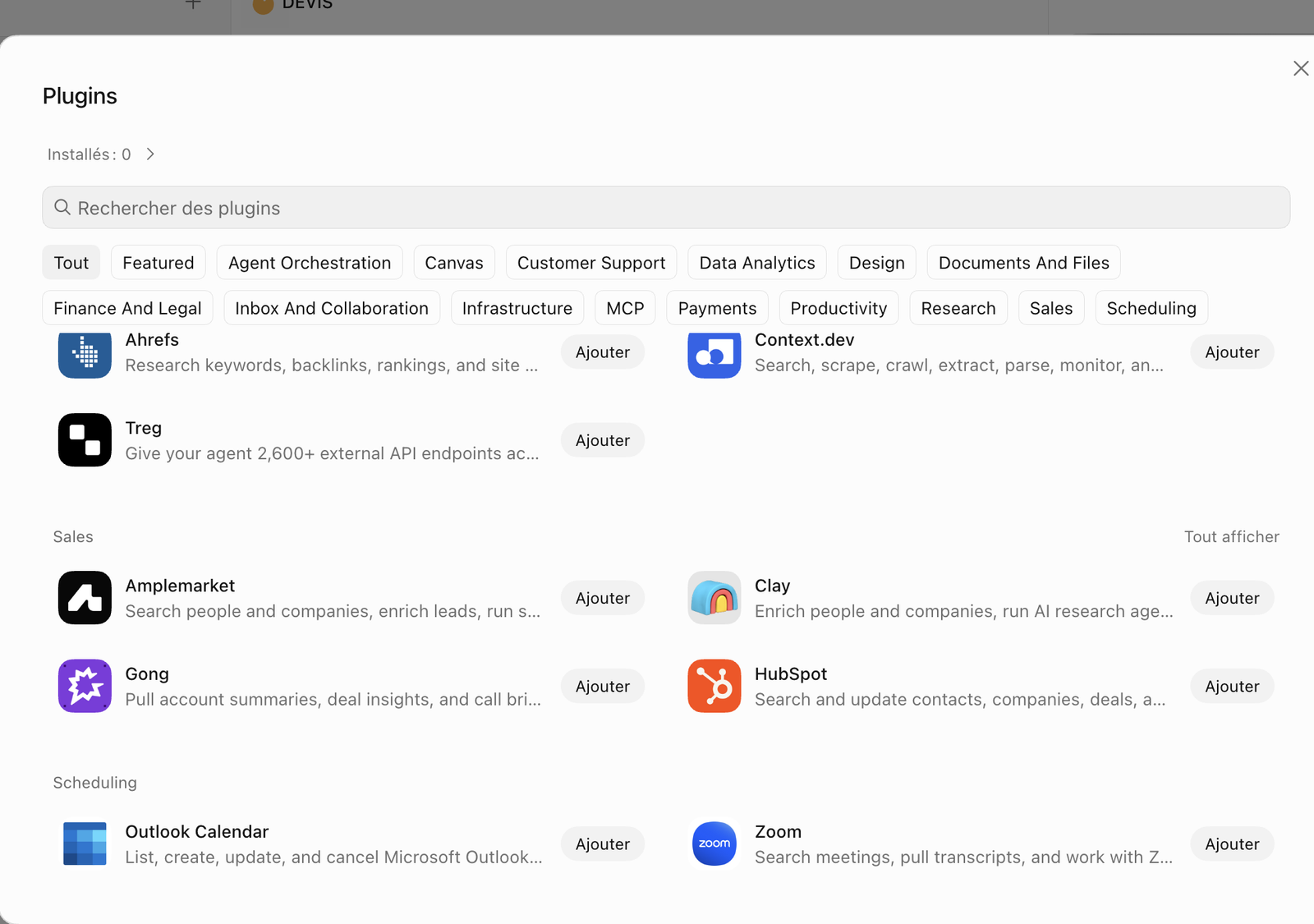
Task: Open the Sales filter chip
Action: (1051, 308)
